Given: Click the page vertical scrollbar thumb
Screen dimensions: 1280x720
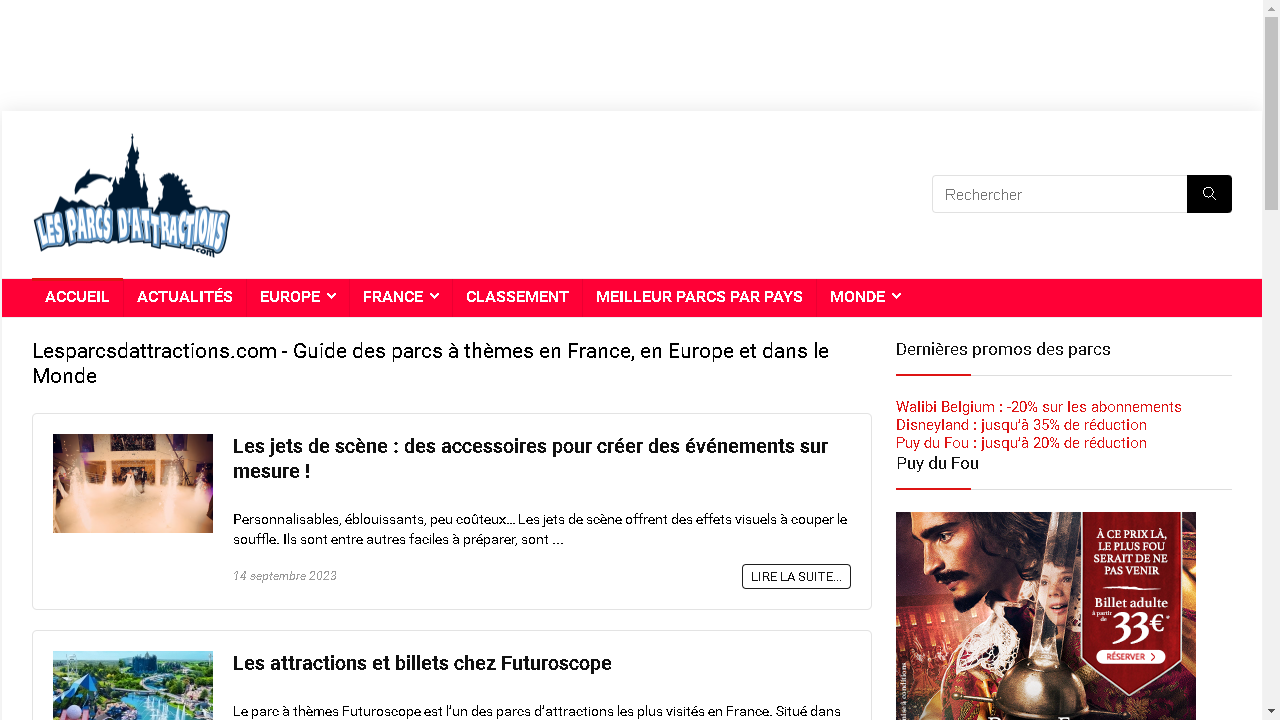Looking at the screenshot, I should click(x=1271, y=112).
